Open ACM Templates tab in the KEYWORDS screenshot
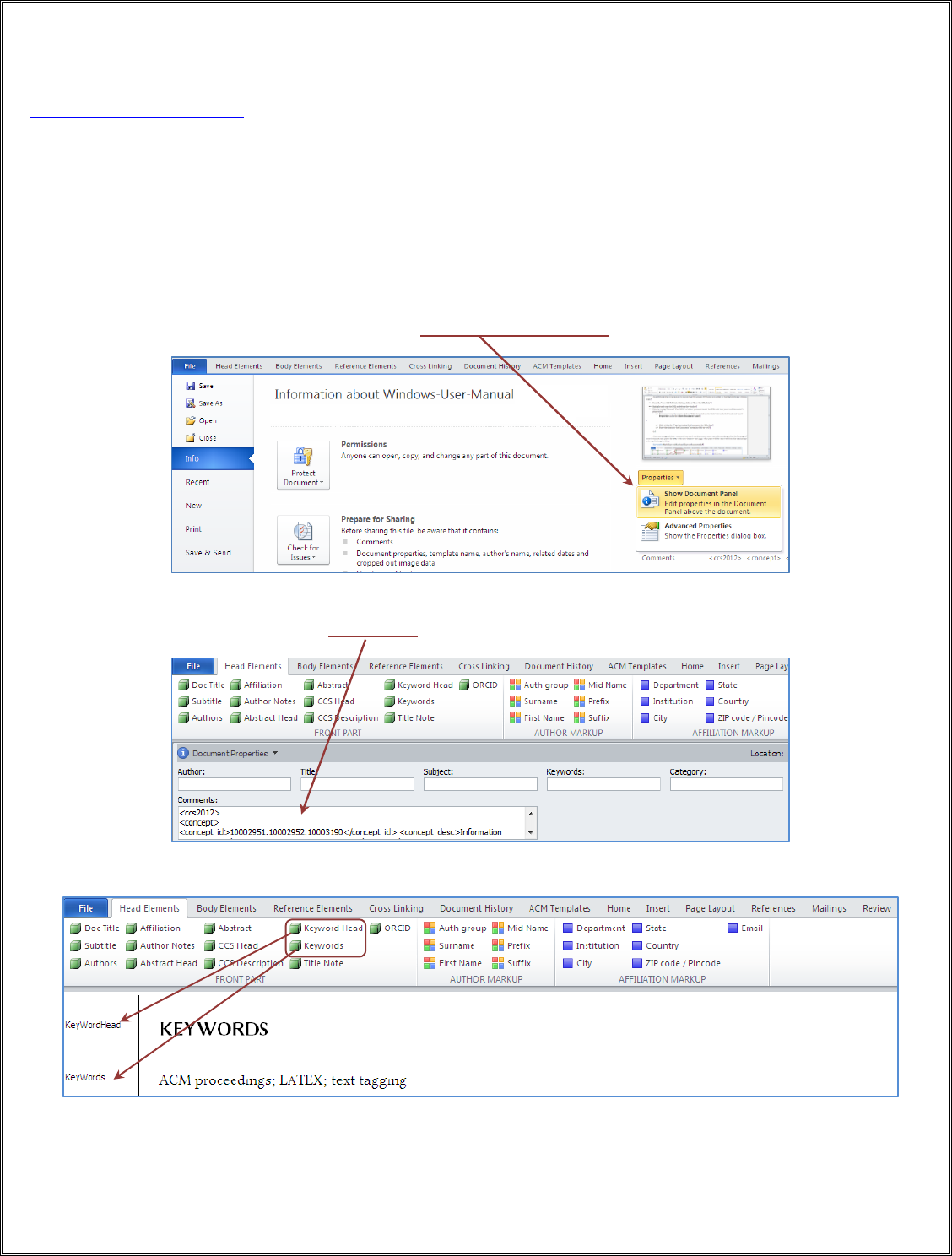952x1256 pixels. pyautogui.click(x=560, y=908)
